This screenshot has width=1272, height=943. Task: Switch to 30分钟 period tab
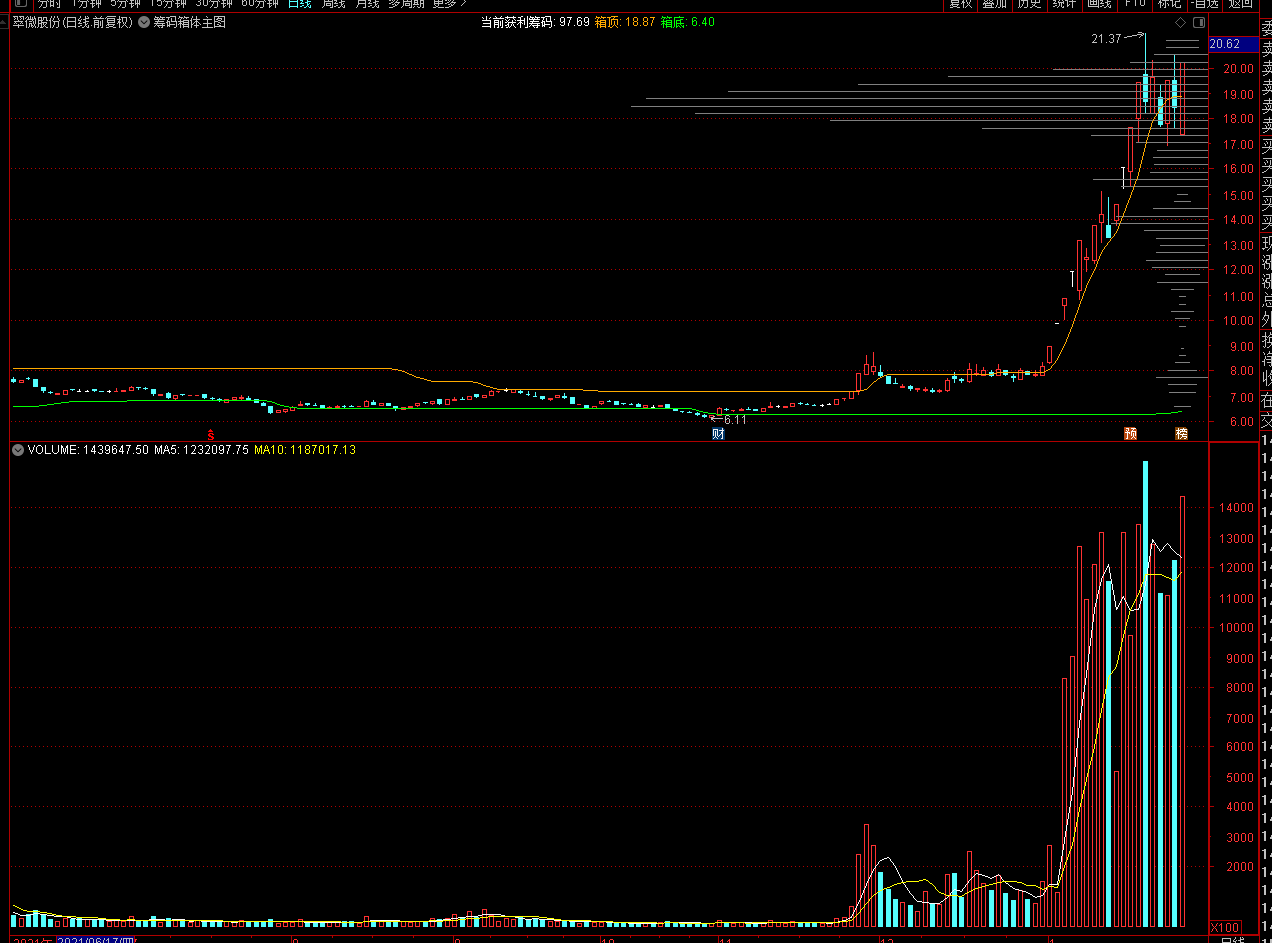coord(214,3)
